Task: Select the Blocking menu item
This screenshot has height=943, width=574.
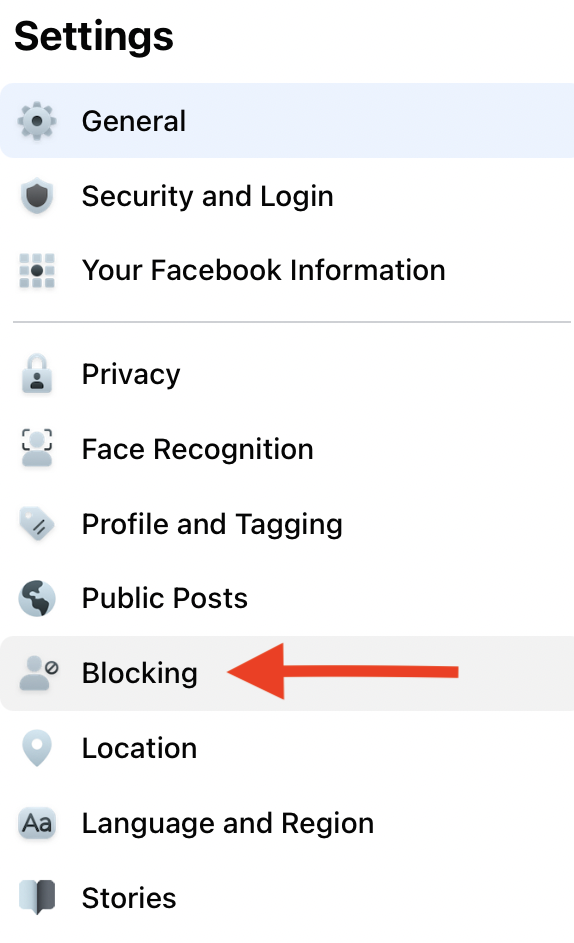Action: point(287,673)
